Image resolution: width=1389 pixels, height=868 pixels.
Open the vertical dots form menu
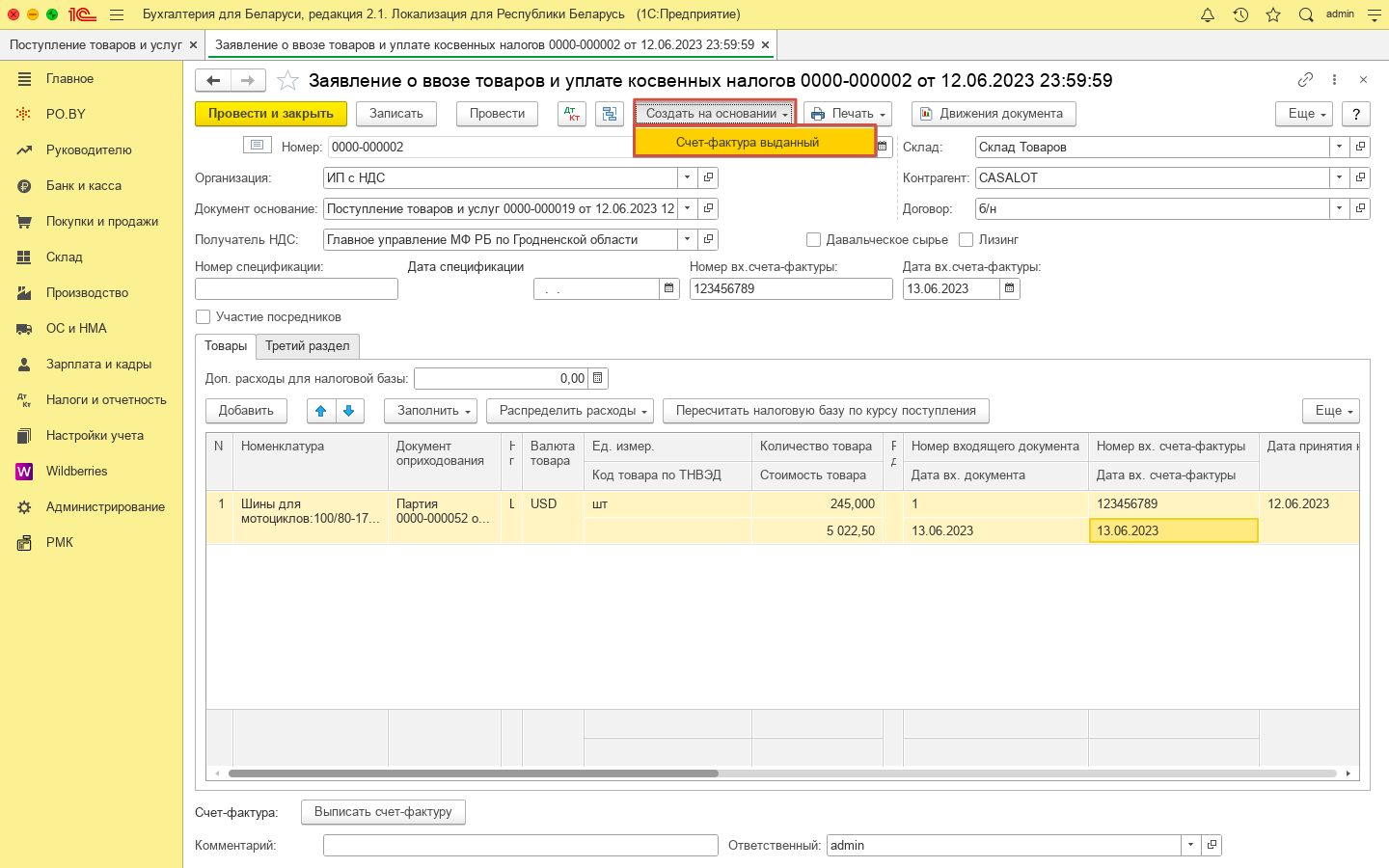click(x=1334, y=80)
